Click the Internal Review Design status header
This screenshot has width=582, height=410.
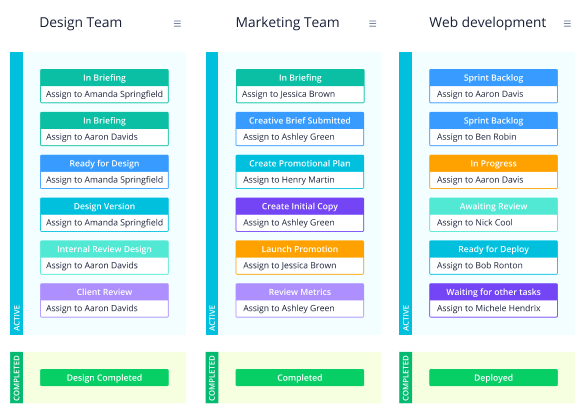pyautogui.click(x=104, y=249)
